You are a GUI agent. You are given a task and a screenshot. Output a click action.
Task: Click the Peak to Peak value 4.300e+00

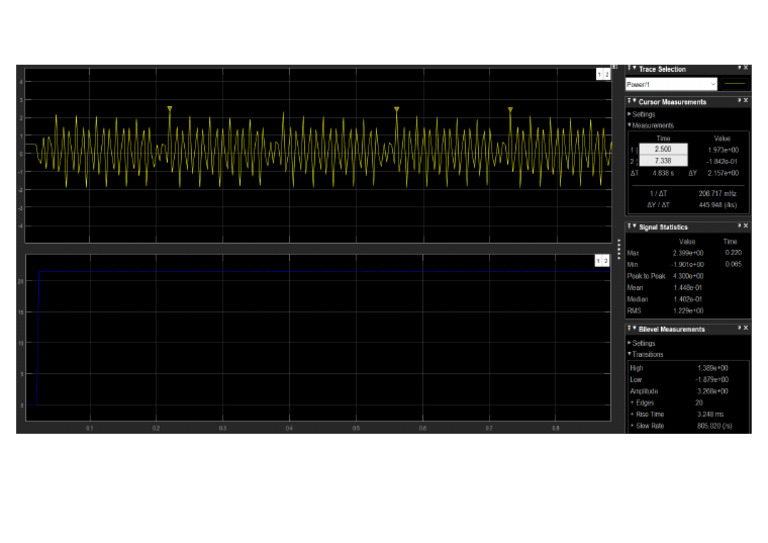(x=688, y=276)
